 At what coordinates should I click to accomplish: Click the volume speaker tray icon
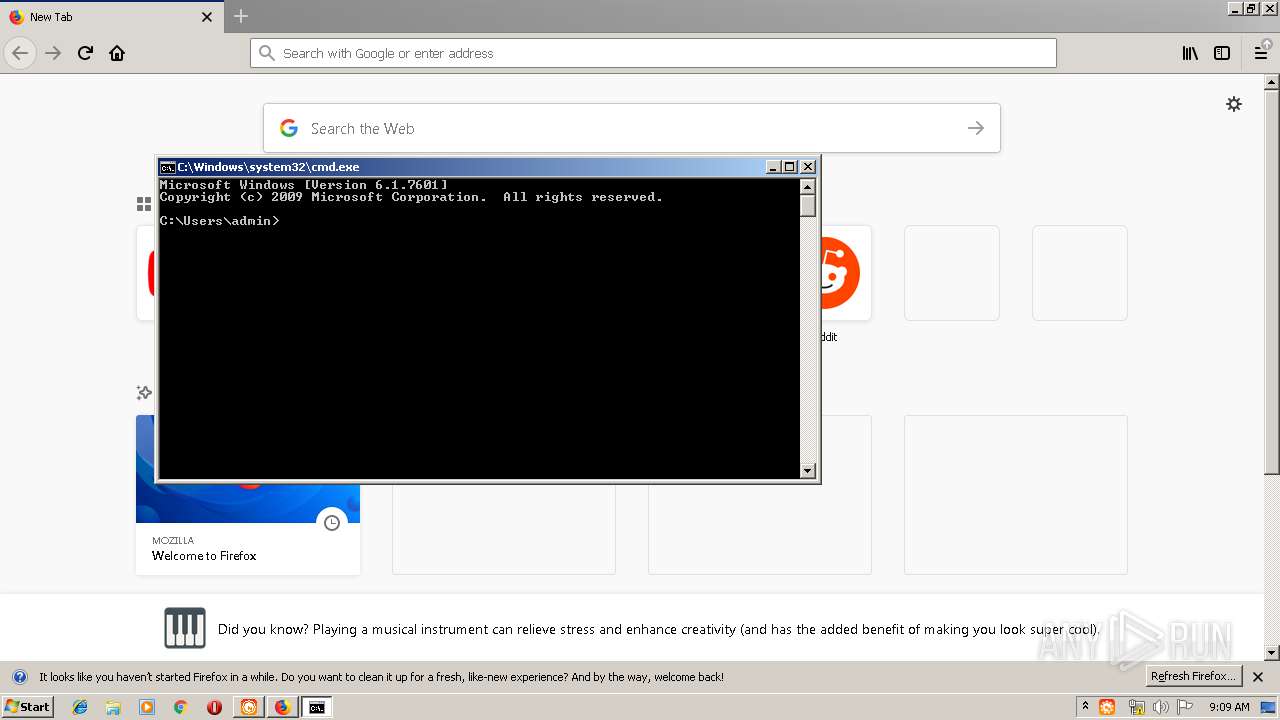(x=1161, y=707)
